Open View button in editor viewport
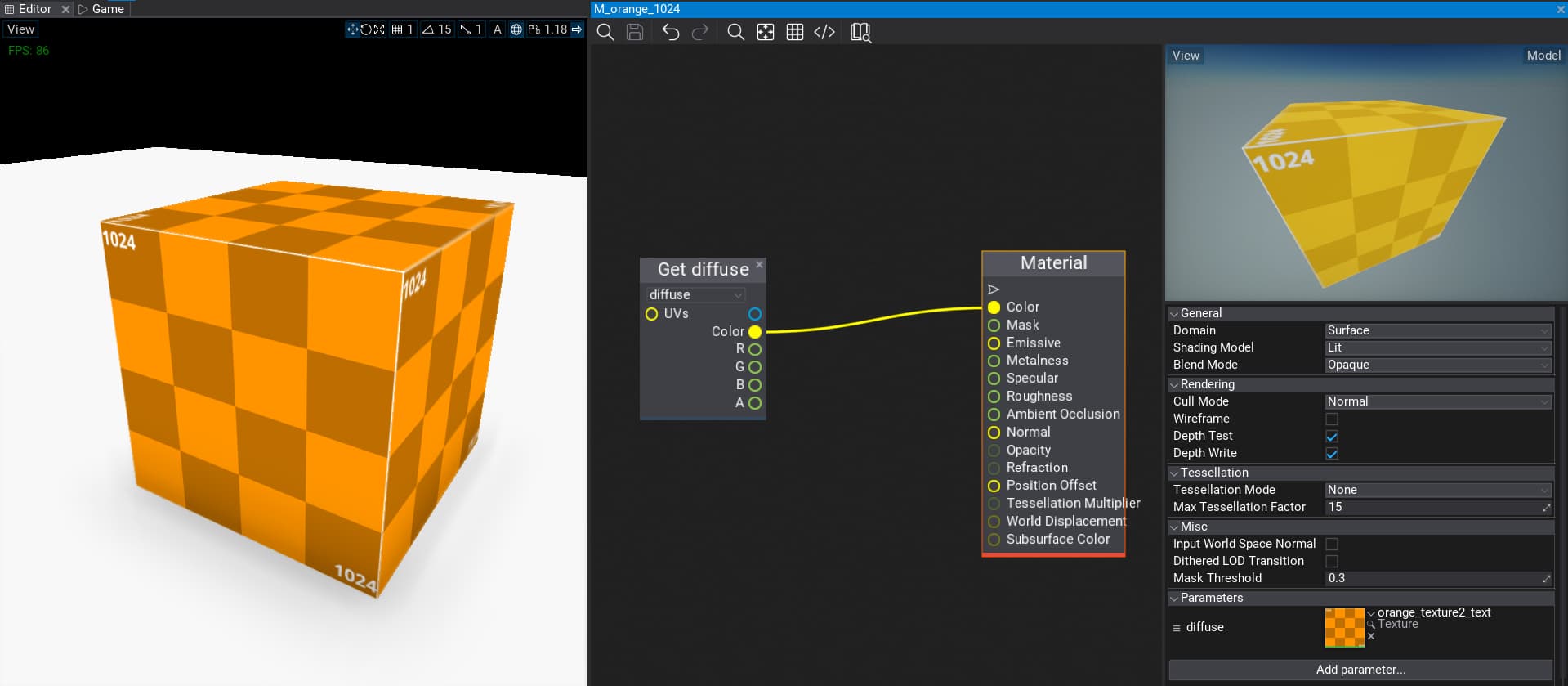1568x686 pixels. (x=20, y=29)
